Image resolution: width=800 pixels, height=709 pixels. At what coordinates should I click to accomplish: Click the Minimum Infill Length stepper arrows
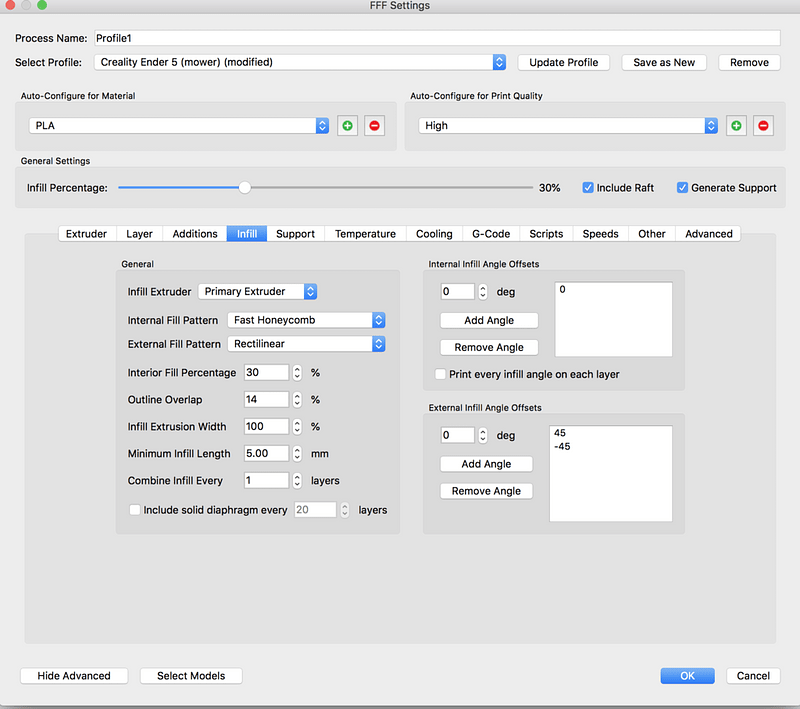tap(297, 453)
